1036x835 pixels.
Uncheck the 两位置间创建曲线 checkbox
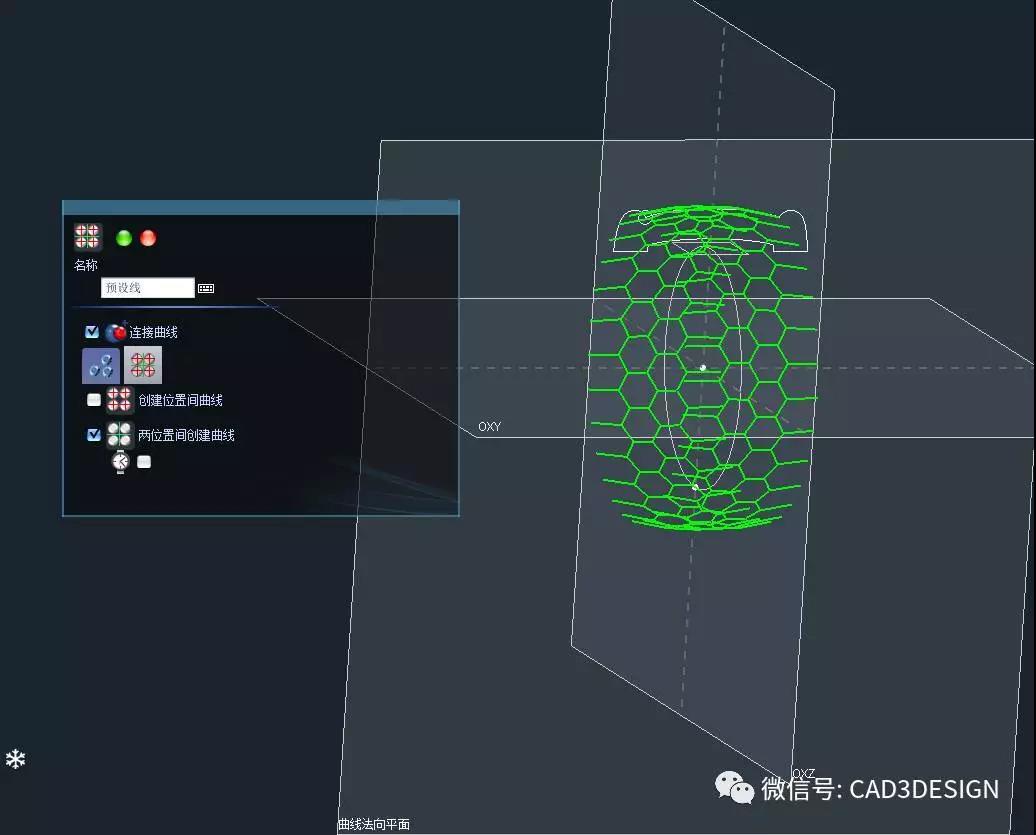[x=94, y=435]
